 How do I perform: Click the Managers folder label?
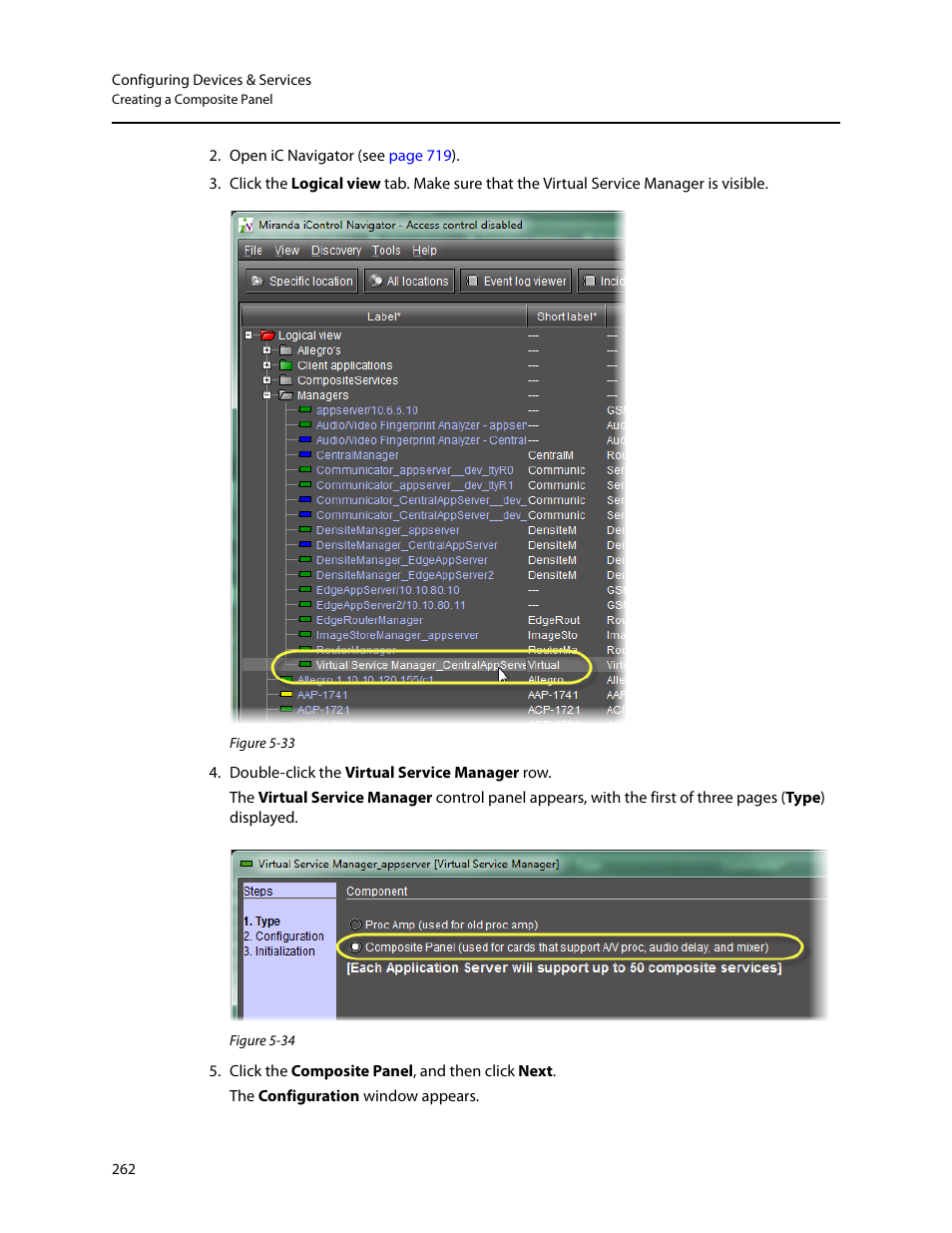pos(322,395)
